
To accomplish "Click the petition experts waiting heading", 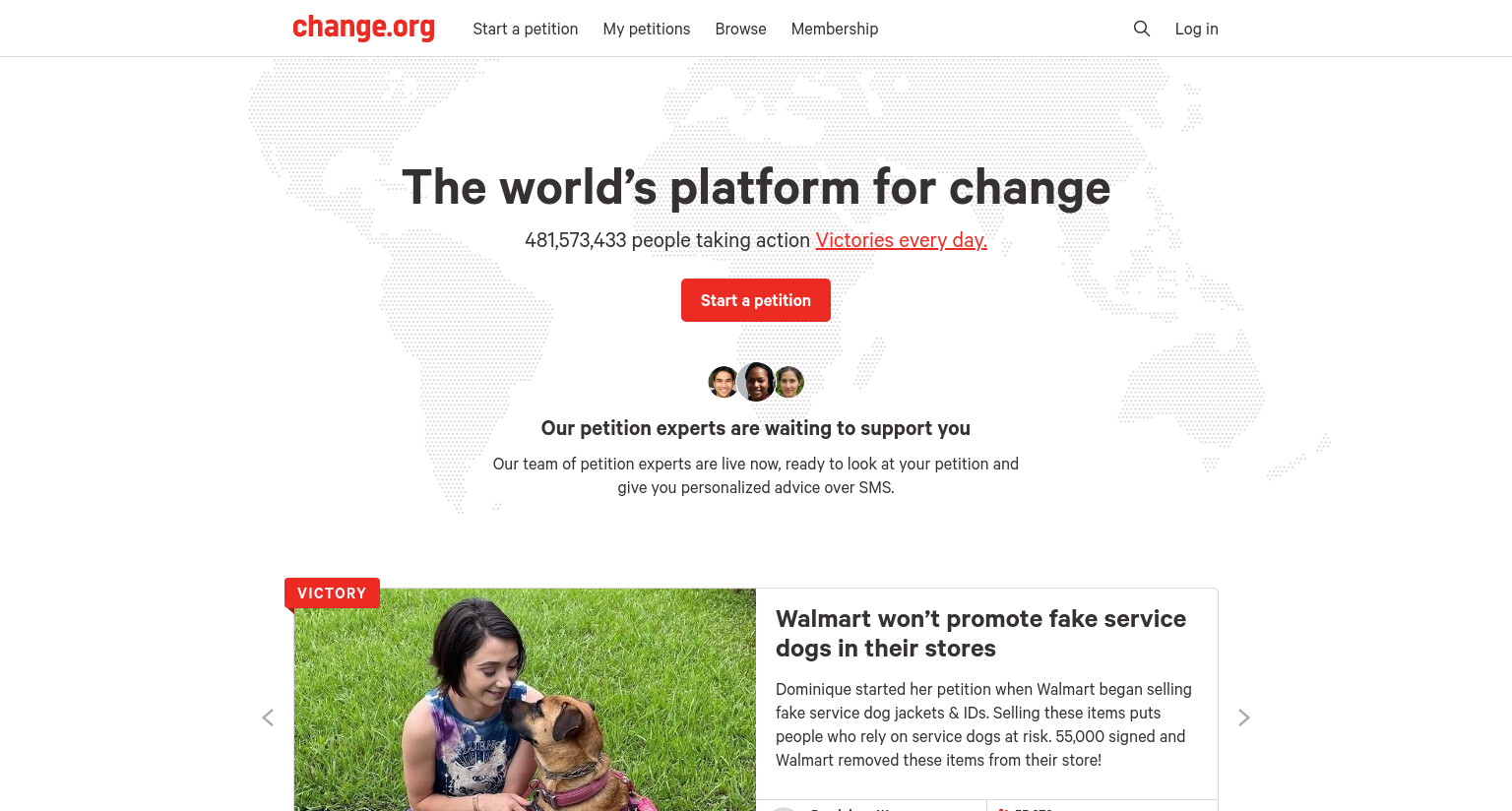I will click(756, 428).
